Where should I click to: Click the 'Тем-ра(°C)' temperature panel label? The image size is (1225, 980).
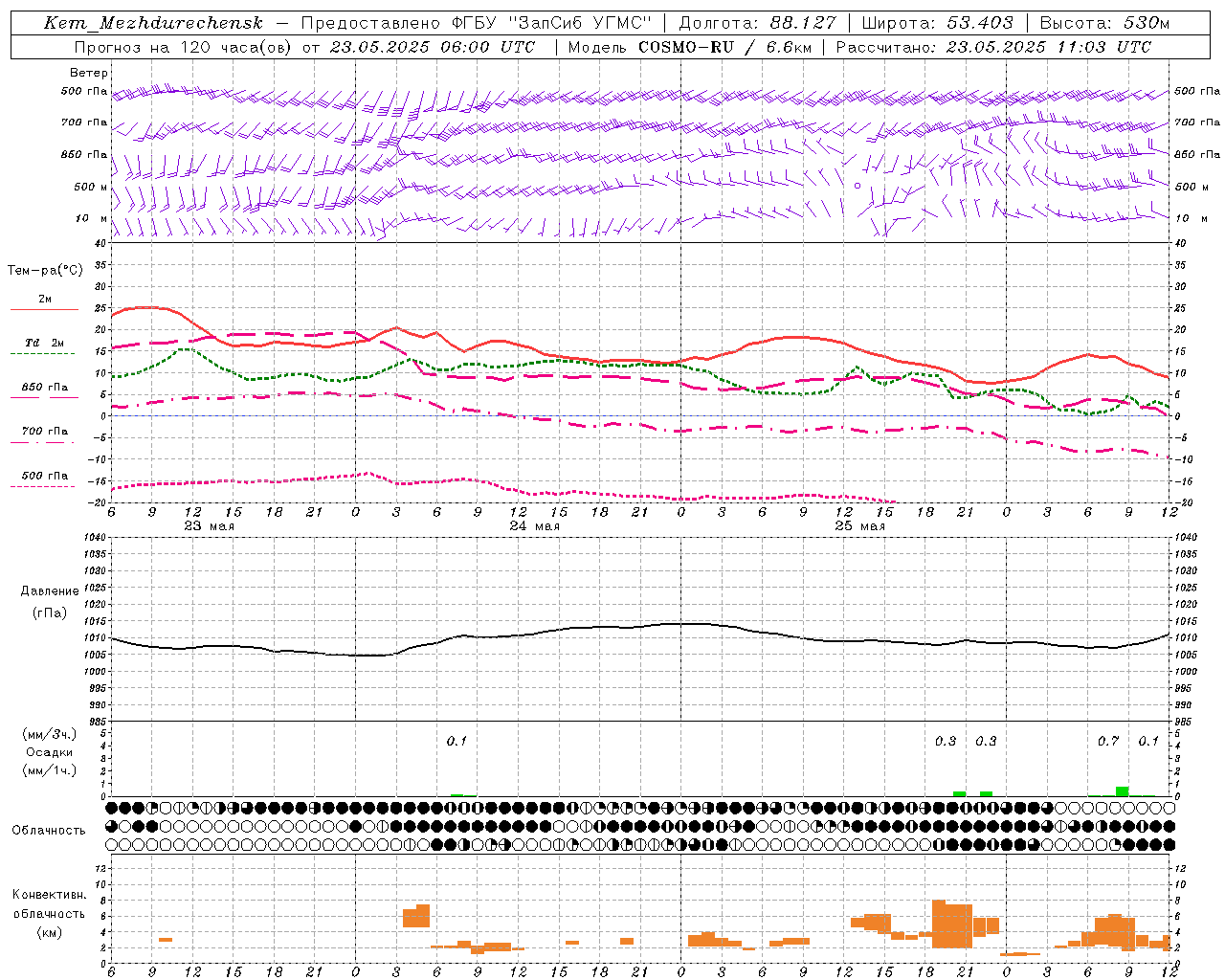[x=46, y=271]
